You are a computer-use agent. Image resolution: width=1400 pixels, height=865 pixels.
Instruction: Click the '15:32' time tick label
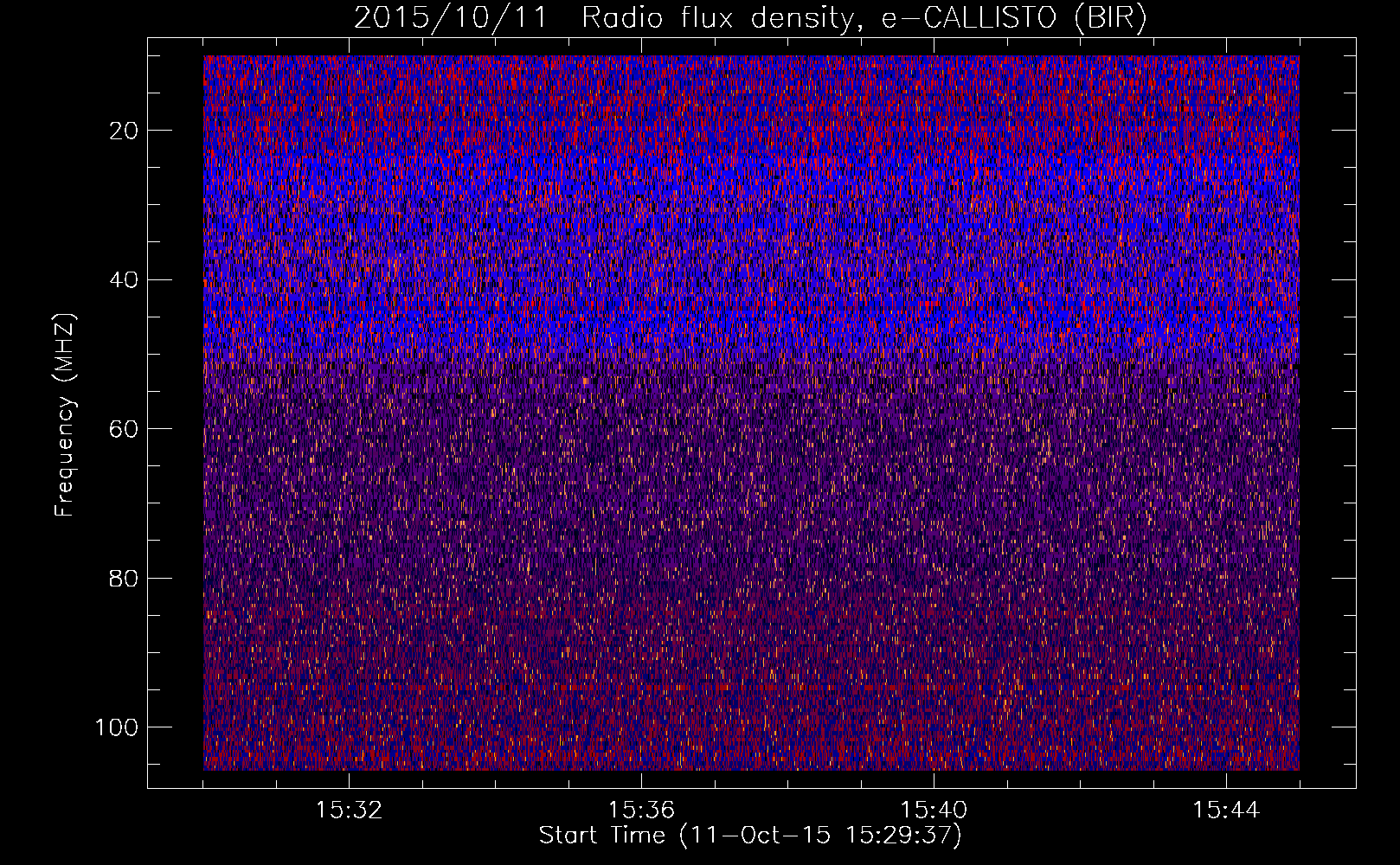point(349,811)
